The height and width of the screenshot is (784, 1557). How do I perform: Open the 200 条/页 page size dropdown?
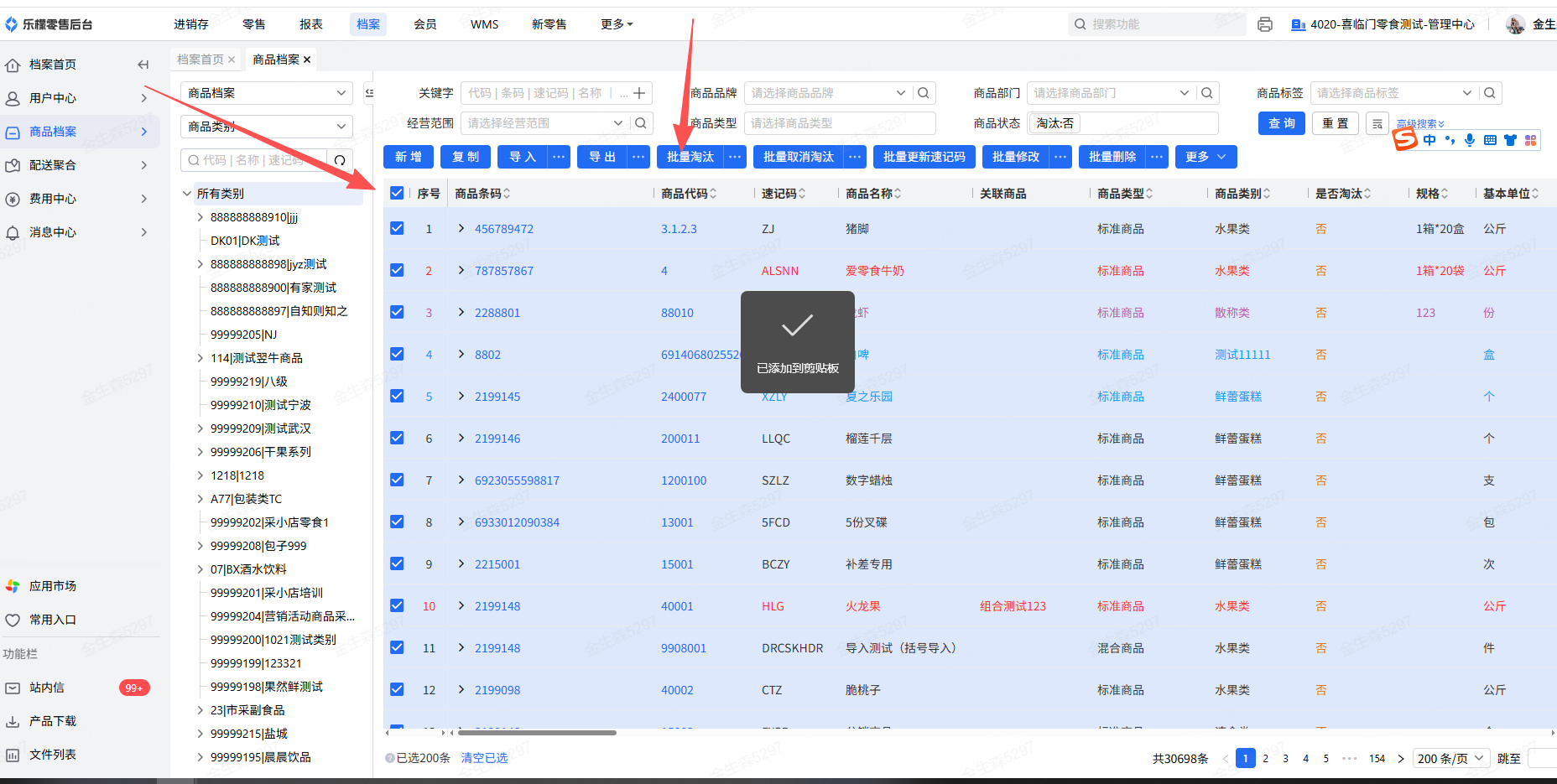1451,759
